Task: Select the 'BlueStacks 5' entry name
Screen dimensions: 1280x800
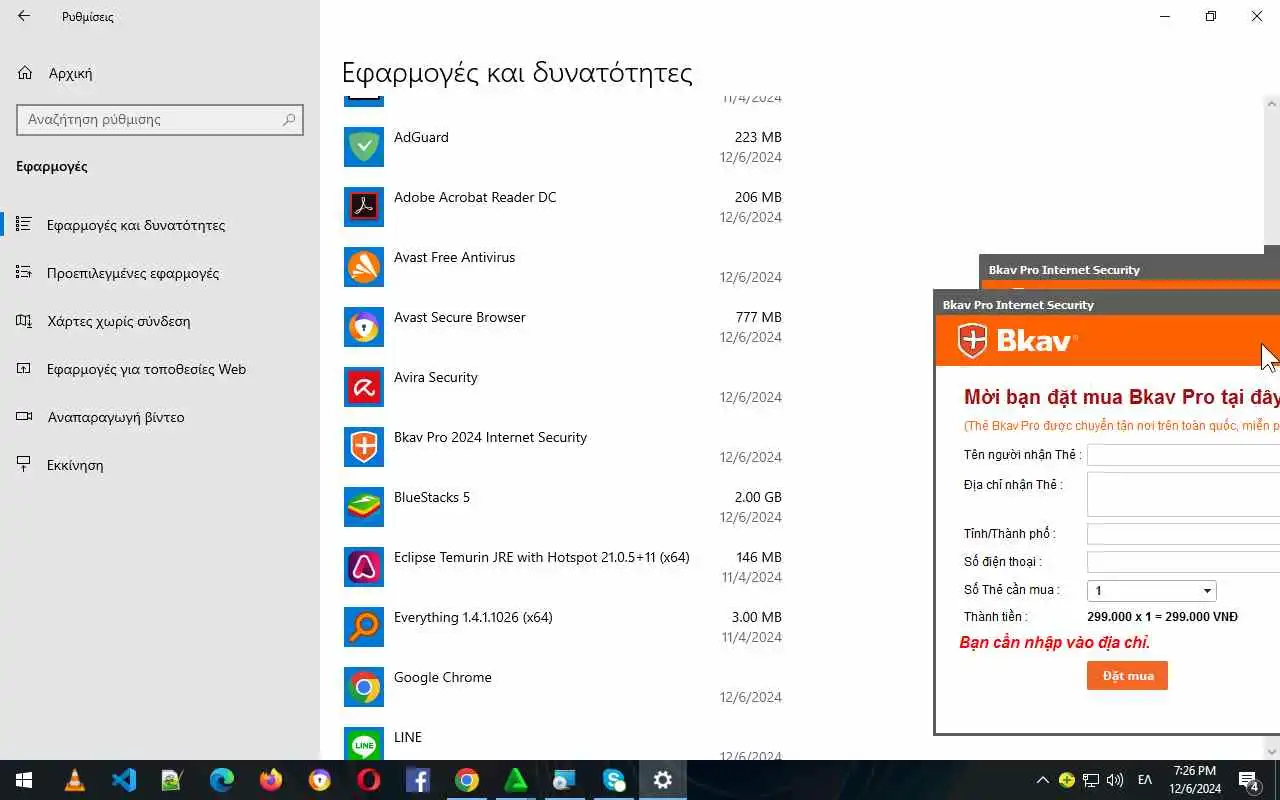Action: coord(432,497)
